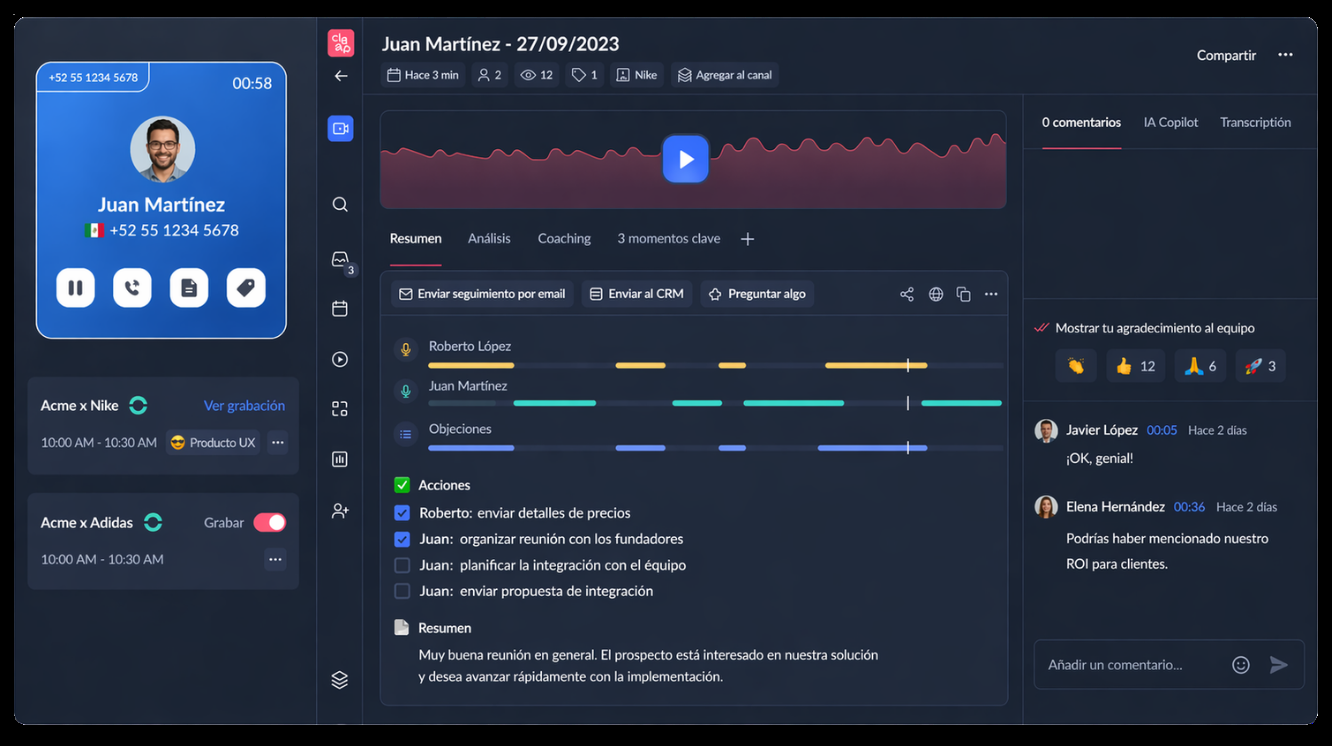Open the search icon in sidebar

pos(340,205)
